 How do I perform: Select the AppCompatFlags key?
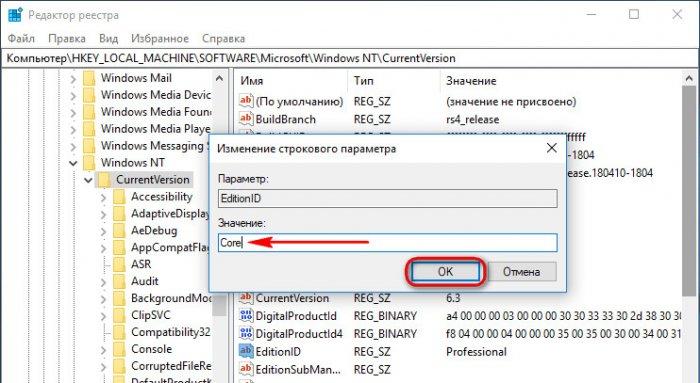click(171, 248)
